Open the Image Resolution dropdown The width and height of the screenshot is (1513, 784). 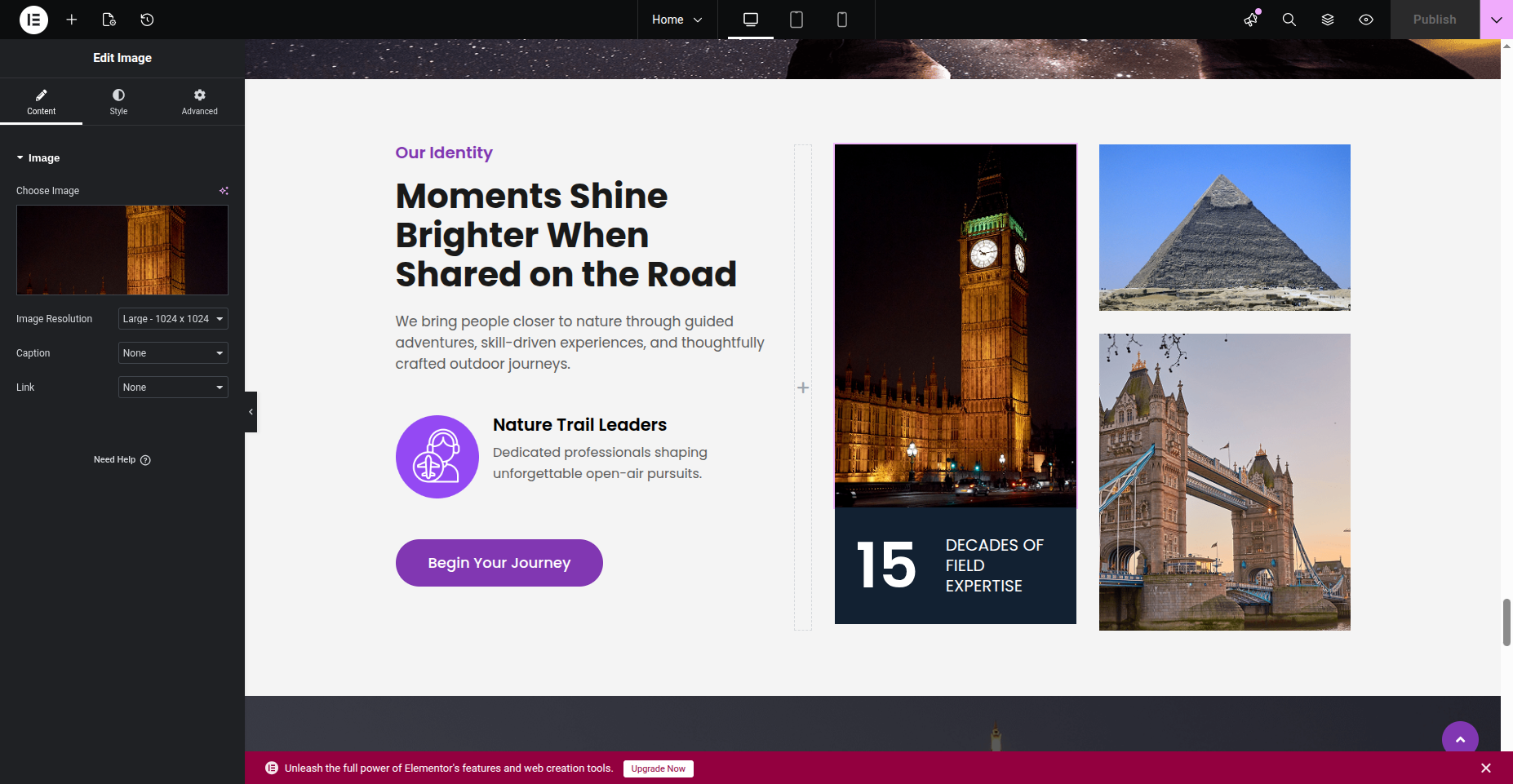(173, 319)
